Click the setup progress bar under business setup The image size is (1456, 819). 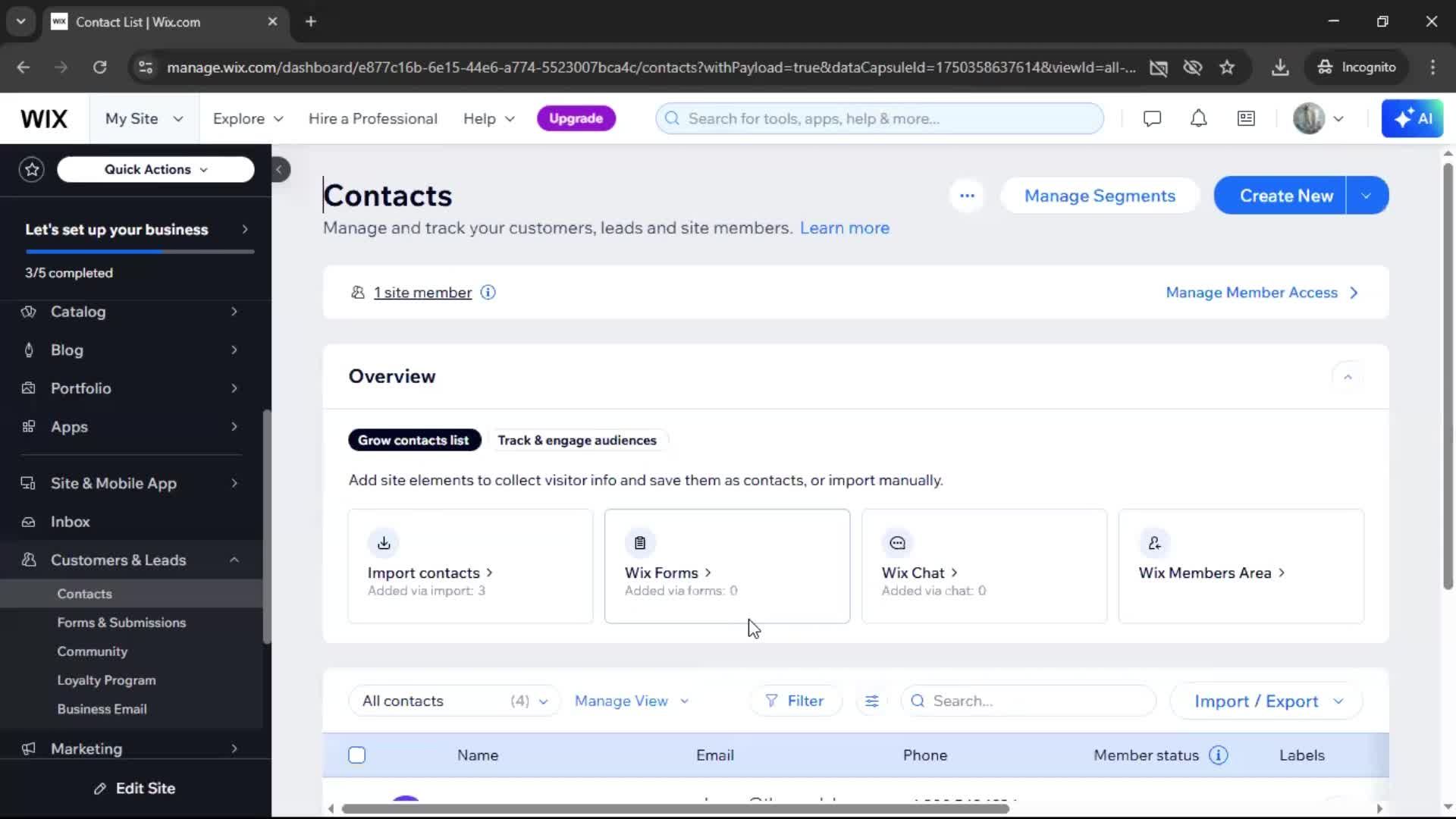pos(140,252)
